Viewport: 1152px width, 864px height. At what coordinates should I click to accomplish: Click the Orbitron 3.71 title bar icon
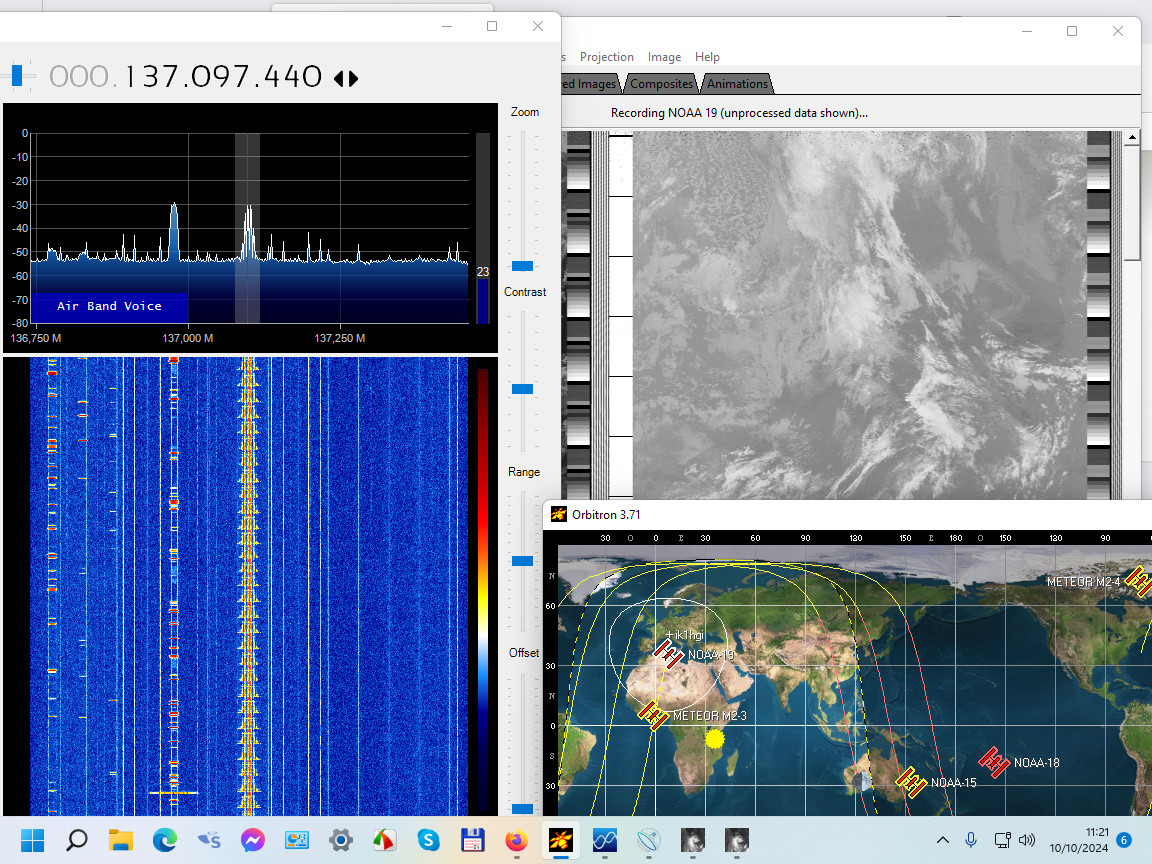[559, 514]
